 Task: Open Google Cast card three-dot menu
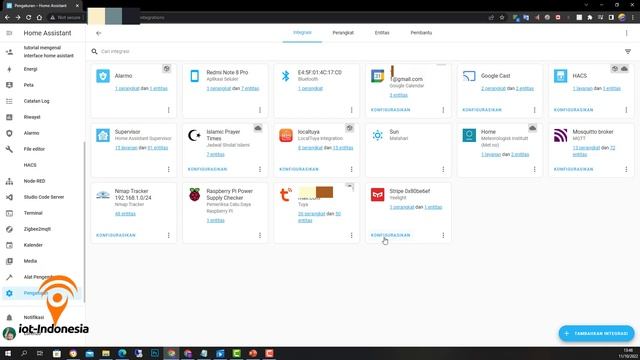[x=535, y=110]
